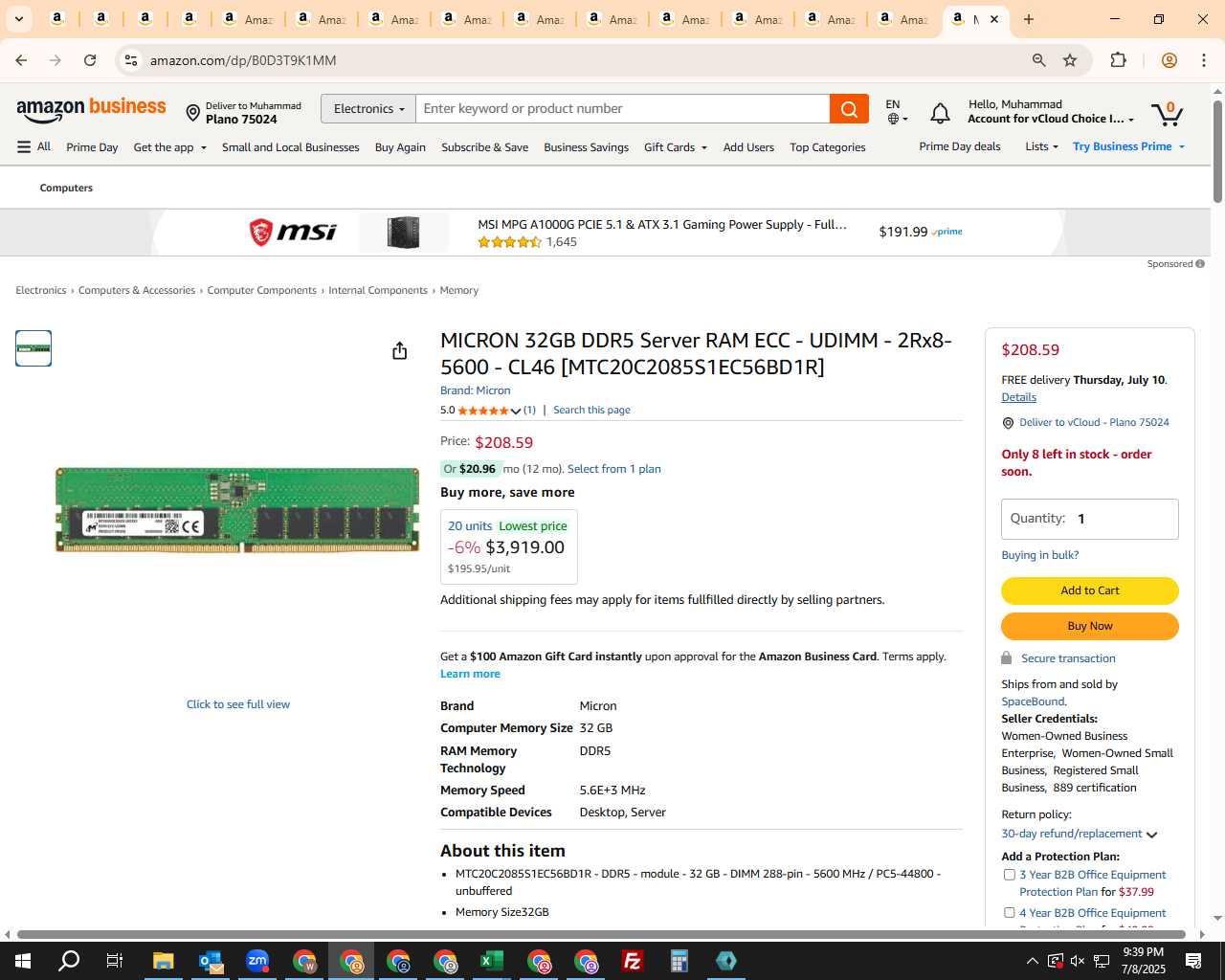The height and width of the screenshot is (980, 1225).
Task: Open the tab search dropdown arrow
Action: [18, 19]
